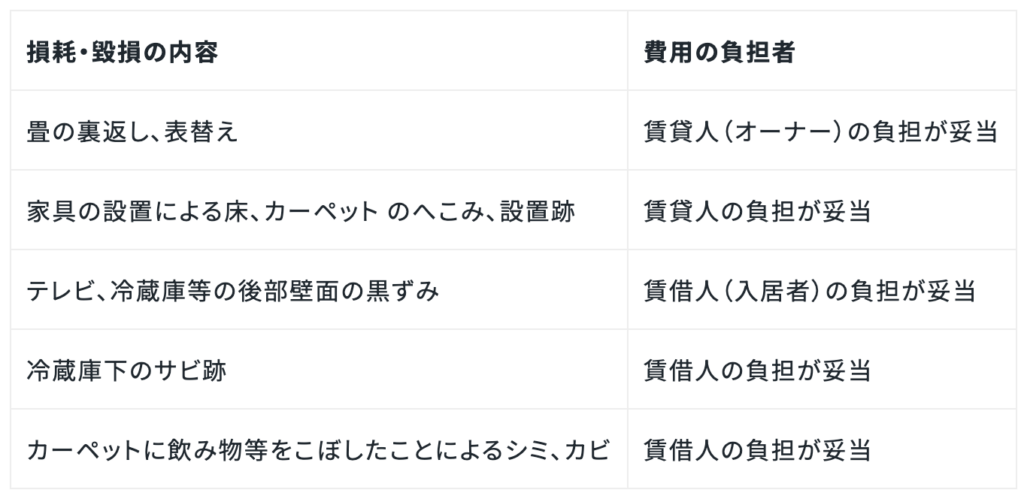Image resolution: width=1024 pixels, height=499 pixels.
Task: Click 賃借人の負担が妥当 in the サビ跡 row
Action: click(757, 371)
